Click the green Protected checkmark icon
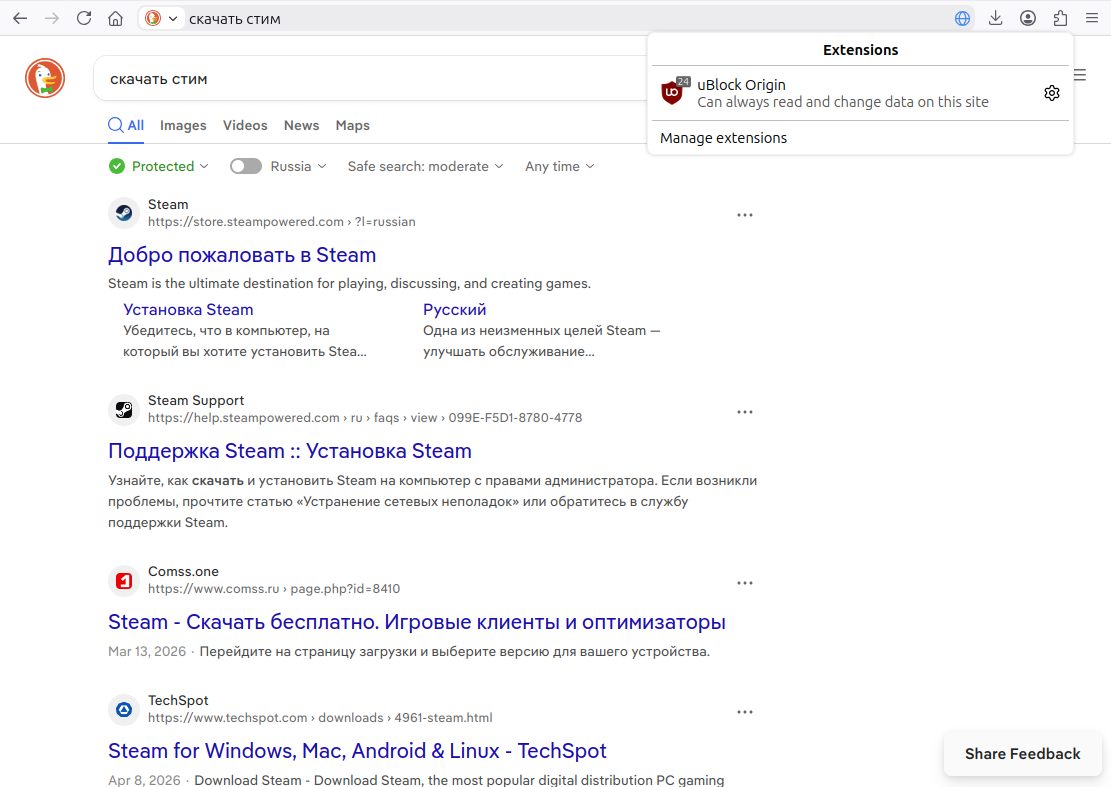 tap(117, 166)
